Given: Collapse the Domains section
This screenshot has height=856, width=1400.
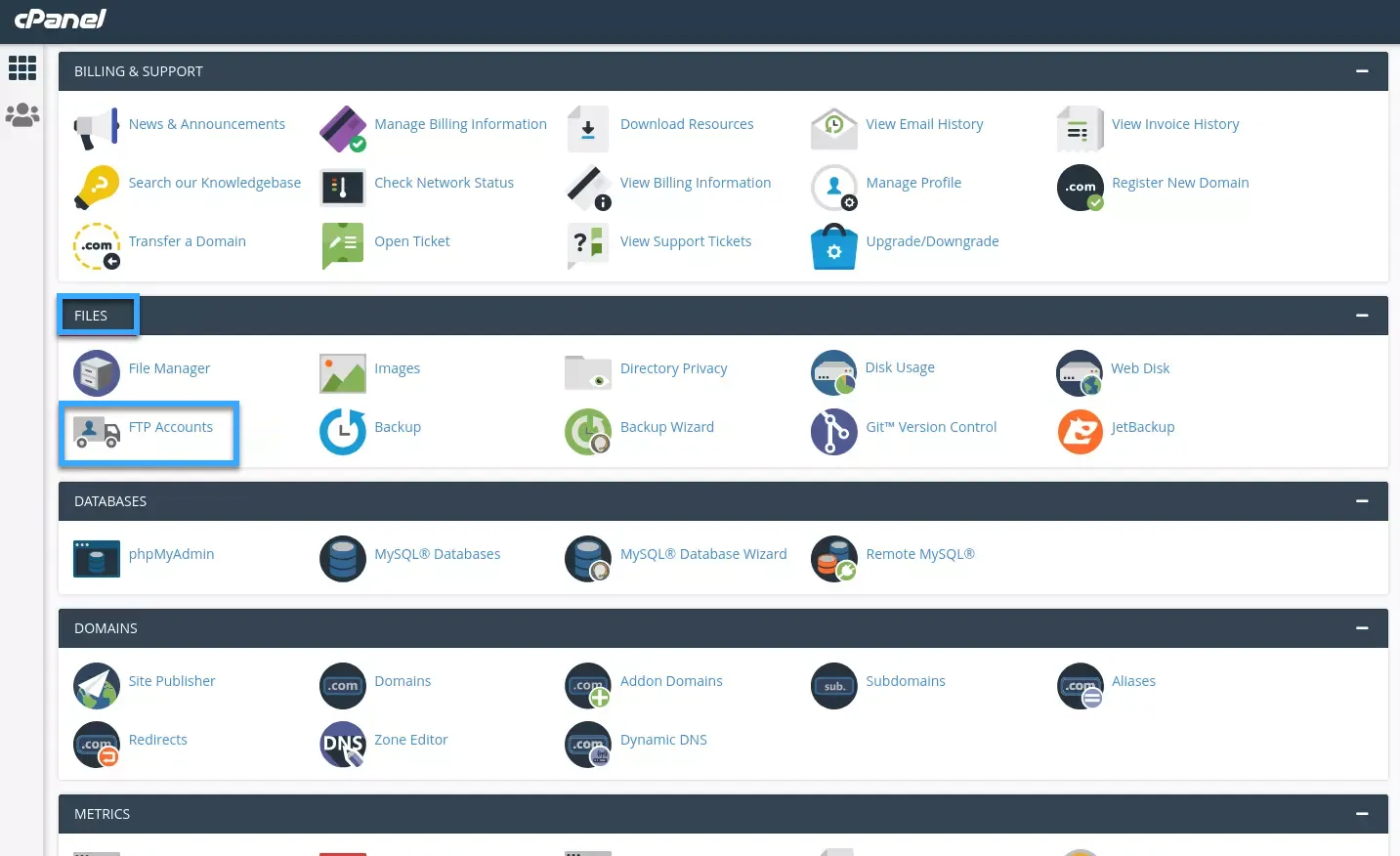Looking at the screenshot, I should [1362, 628].
